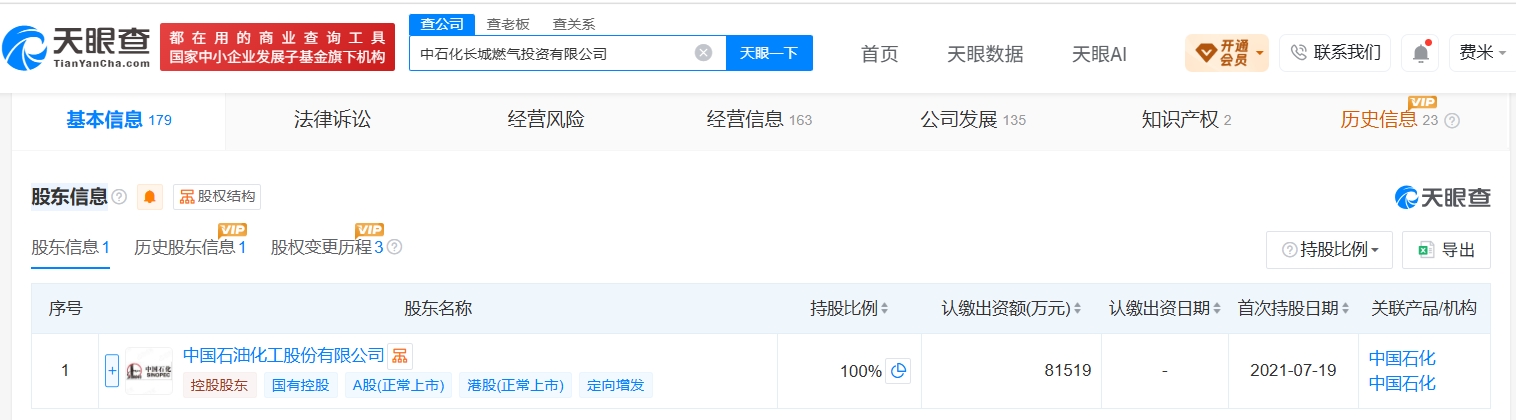Click the 控股股东 tag
This screenshot has width=1516, height=420.
pyautogui.click(x=220, y=385)
